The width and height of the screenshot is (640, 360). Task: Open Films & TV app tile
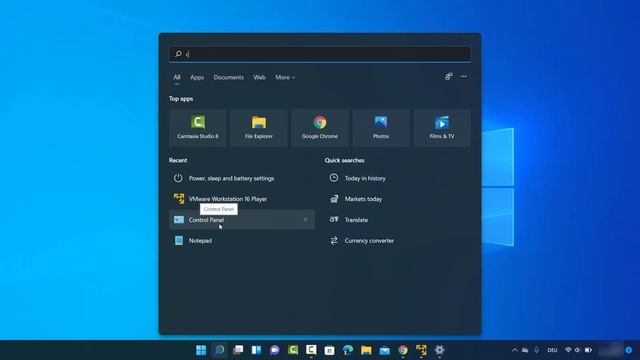(x=442, y=128)
